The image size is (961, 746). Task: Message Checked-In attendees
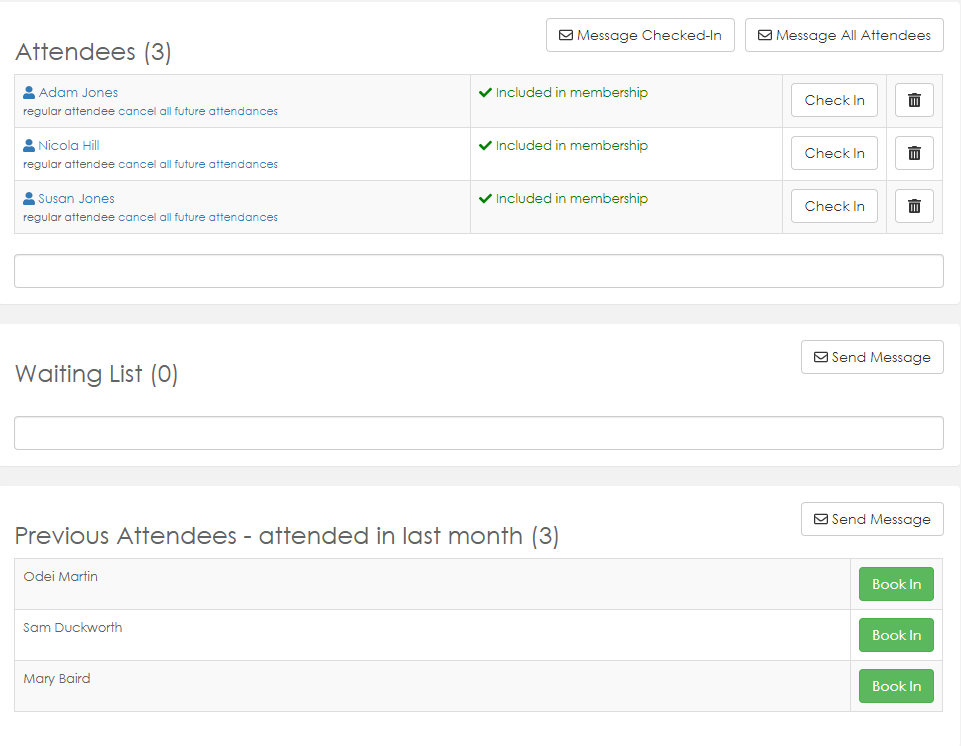point(640,35)
